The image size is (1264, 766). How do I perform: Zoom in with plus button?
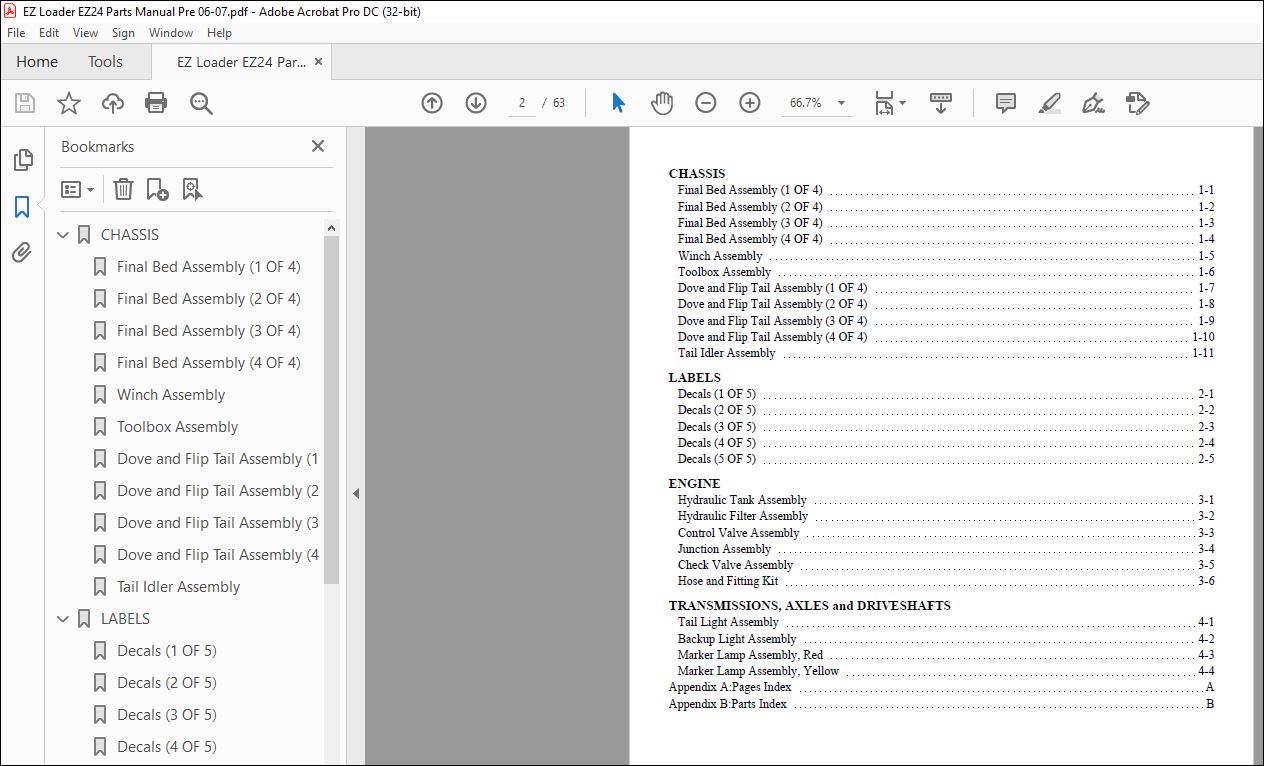pyautogui.click(x=750, y=103)
